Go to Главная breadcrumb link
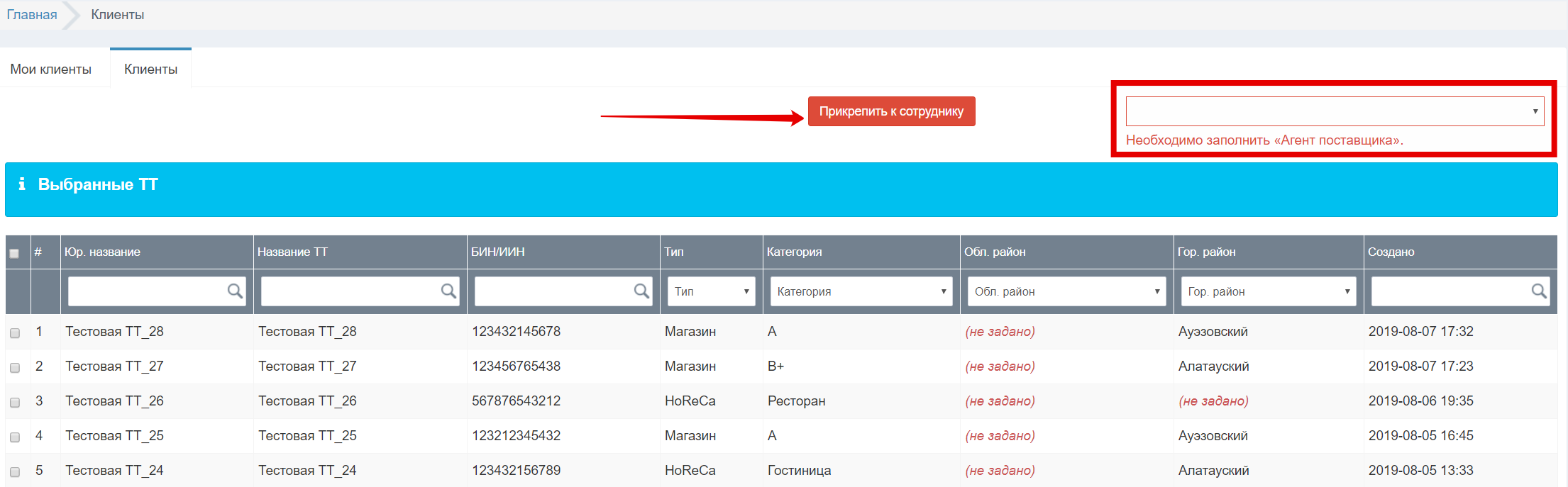This screenshot has width=1568, height=487. click(32, 15)
